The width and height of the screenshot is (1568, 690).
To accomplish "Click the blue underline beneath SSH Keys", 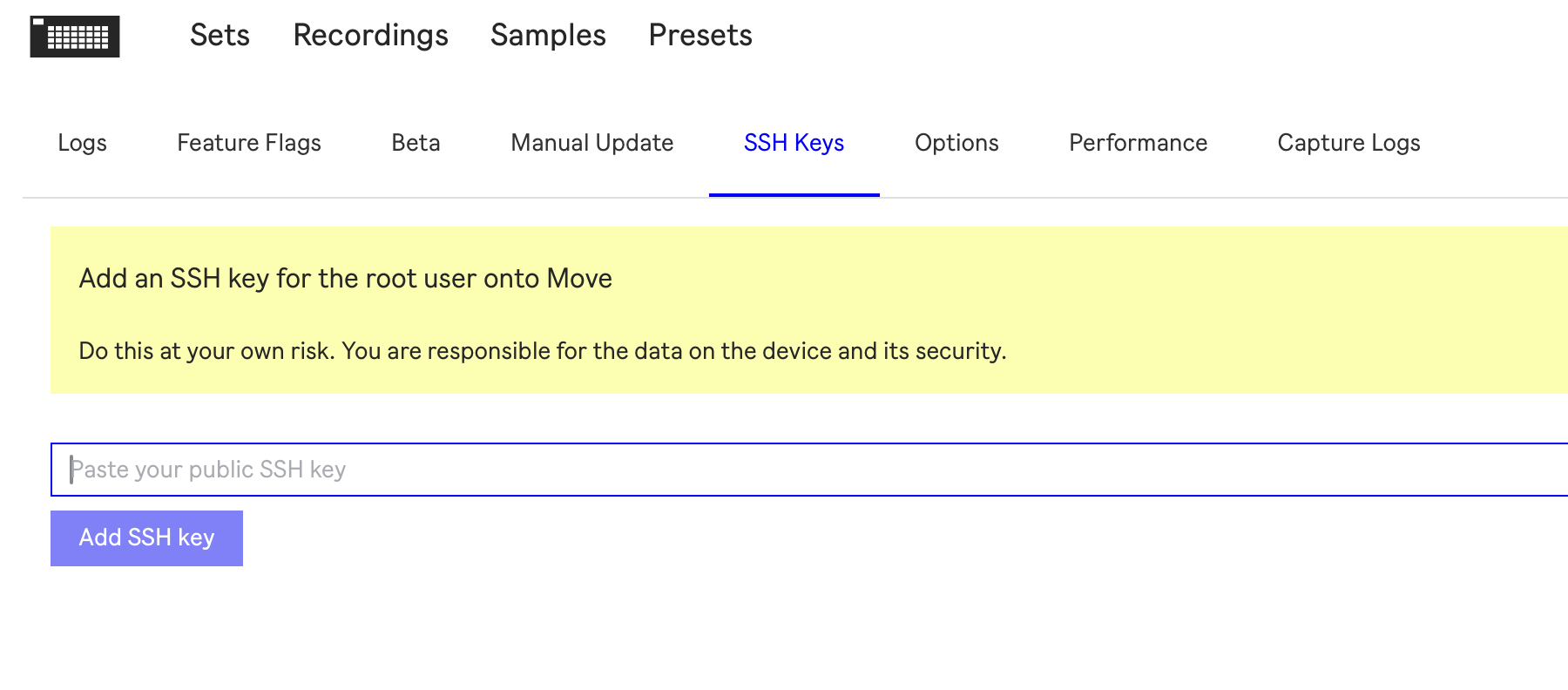I will [794, 195].
